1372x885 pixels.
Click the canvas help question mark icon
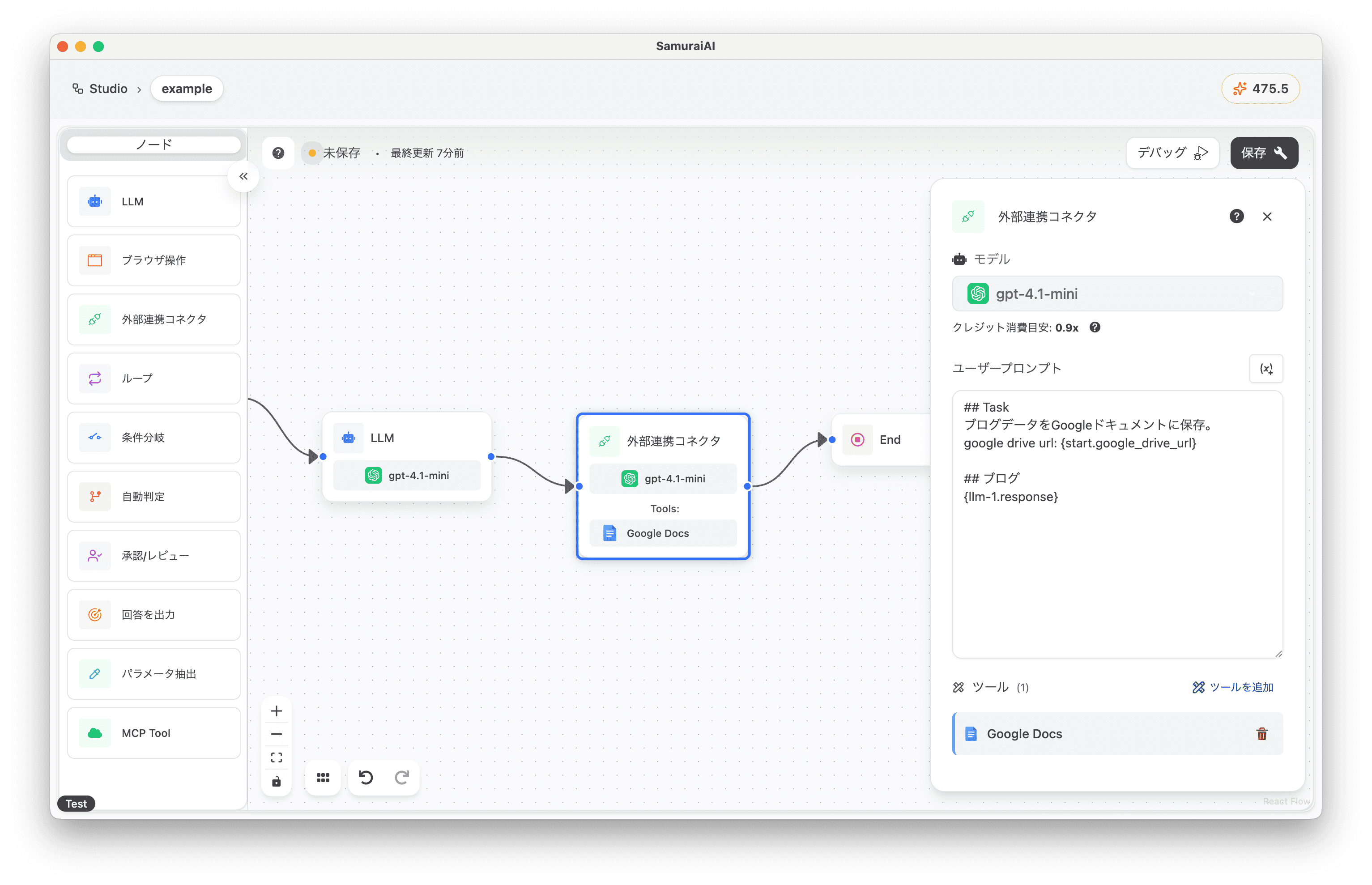point(278,153)
